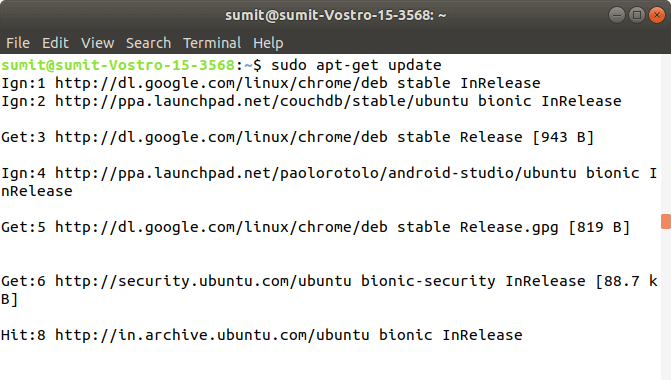The width and height of the screenshot is (671, 380).
Task: Click the green sumit@sumit-Vostro prompt text
Action: tap(118, 65)
